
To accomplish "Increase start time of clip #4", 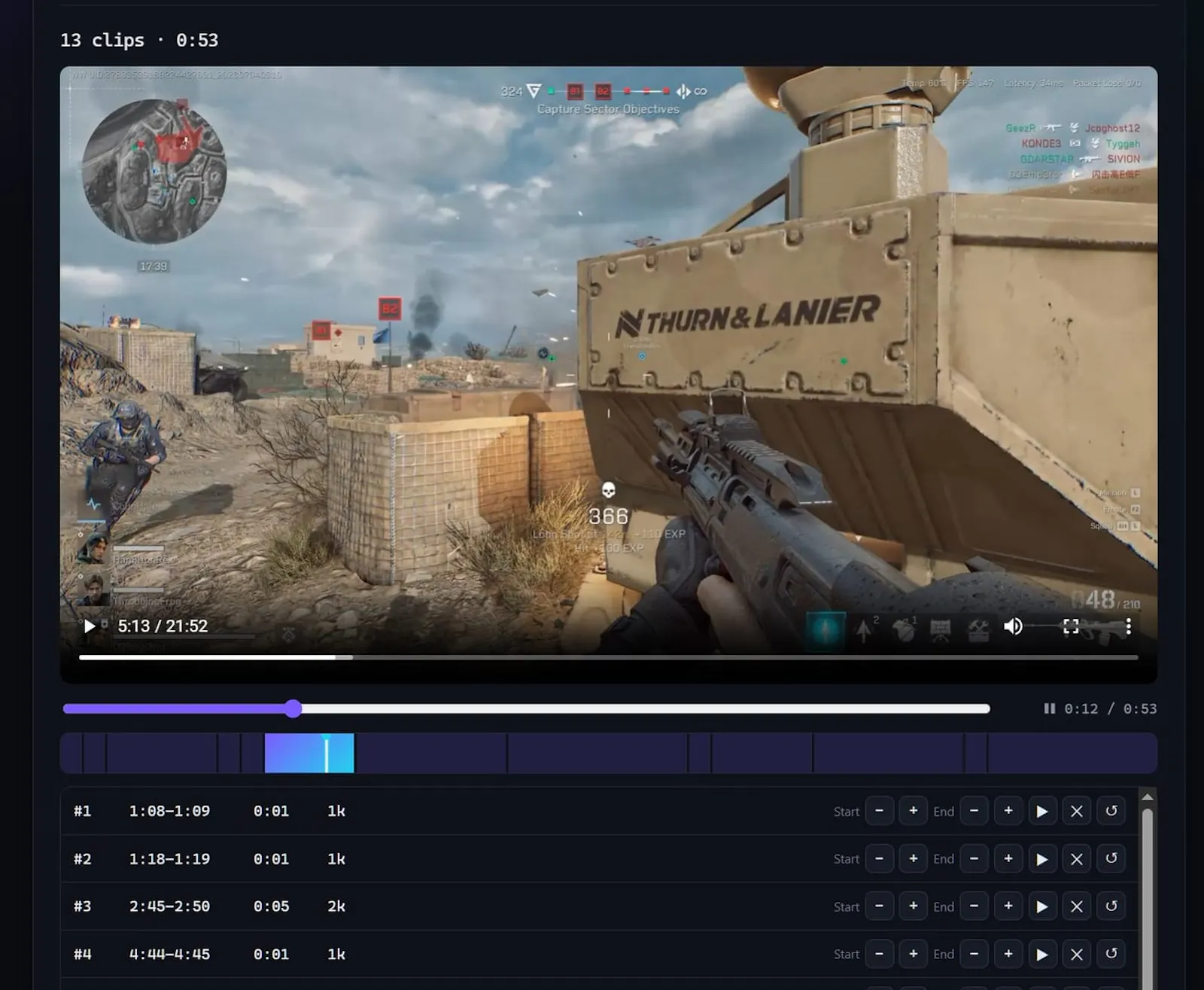I will click(913, 954).
